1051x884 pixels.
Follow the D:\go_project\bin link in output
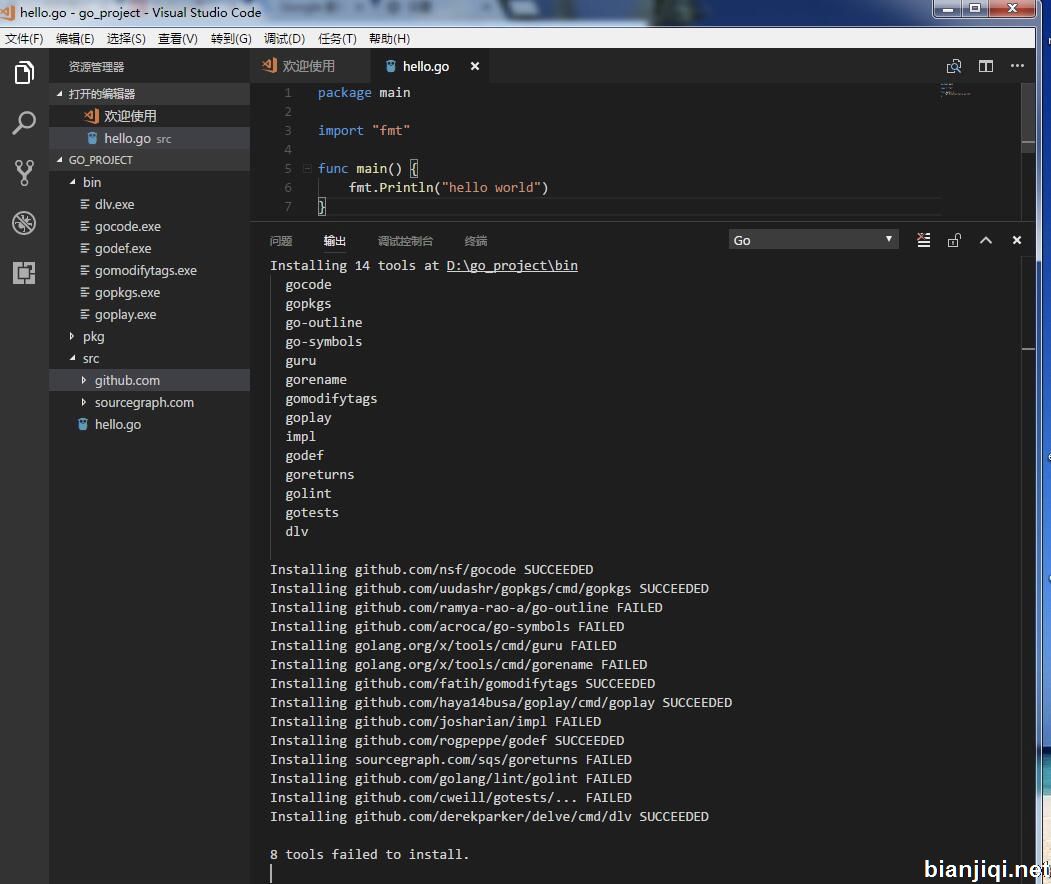512,265
